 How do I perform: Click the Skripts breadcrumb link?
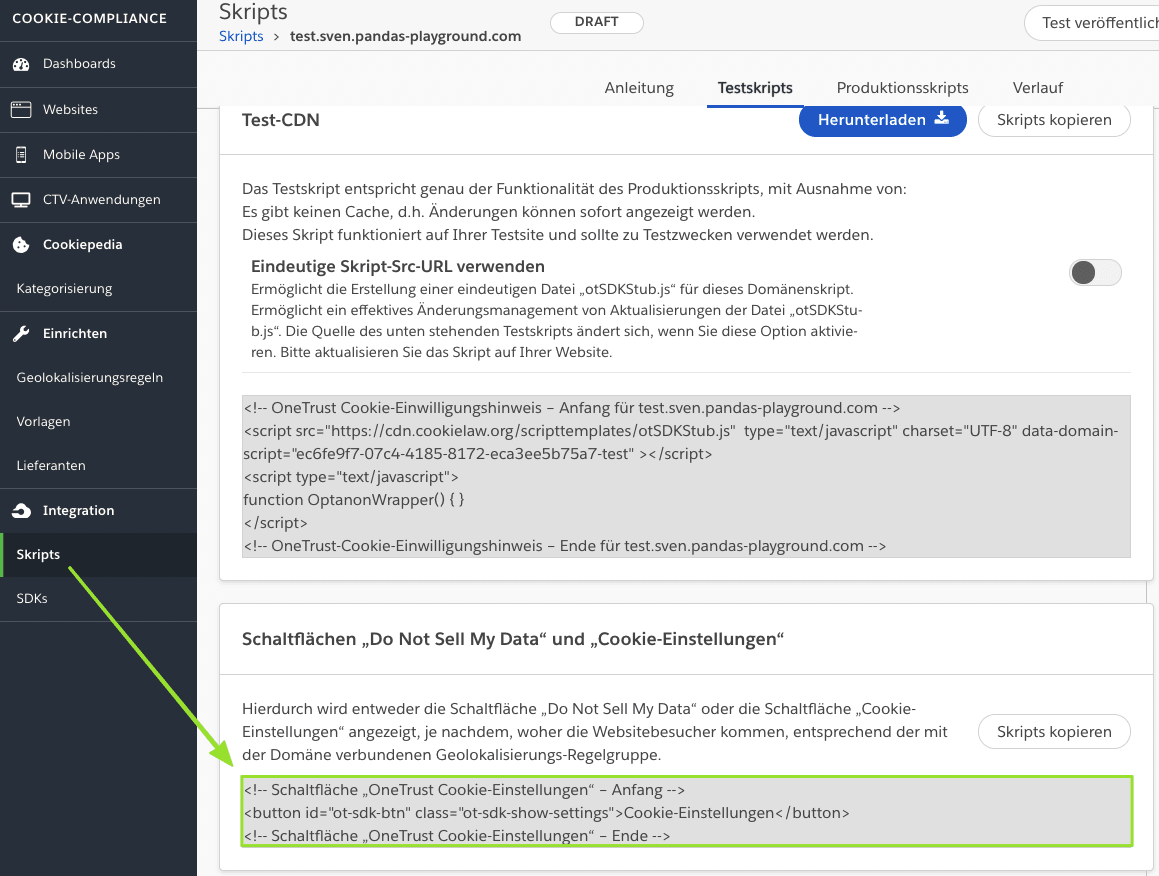point(241,36)
